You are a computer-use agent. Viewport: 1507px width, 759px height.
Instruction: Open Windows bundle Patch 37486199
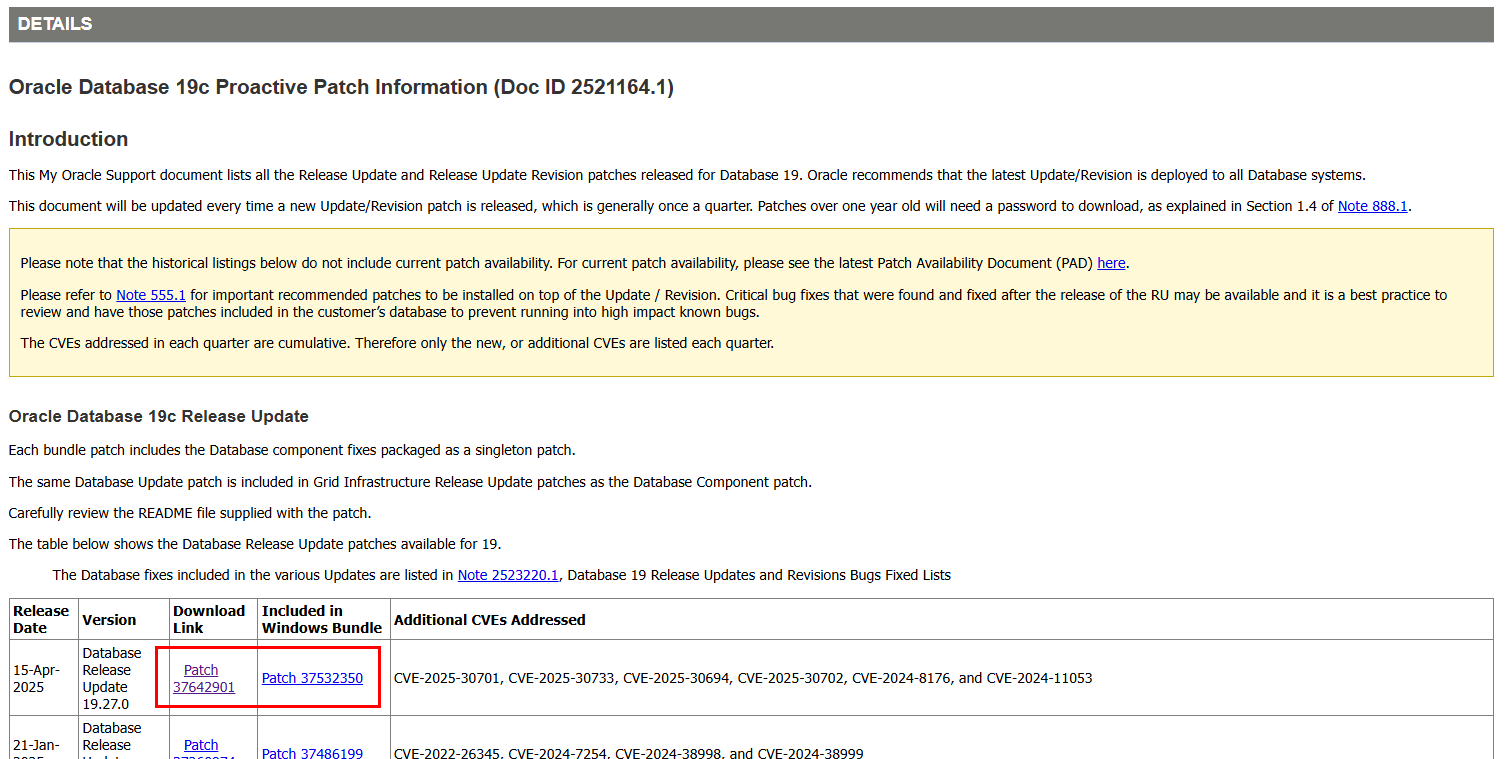point(312,752)
